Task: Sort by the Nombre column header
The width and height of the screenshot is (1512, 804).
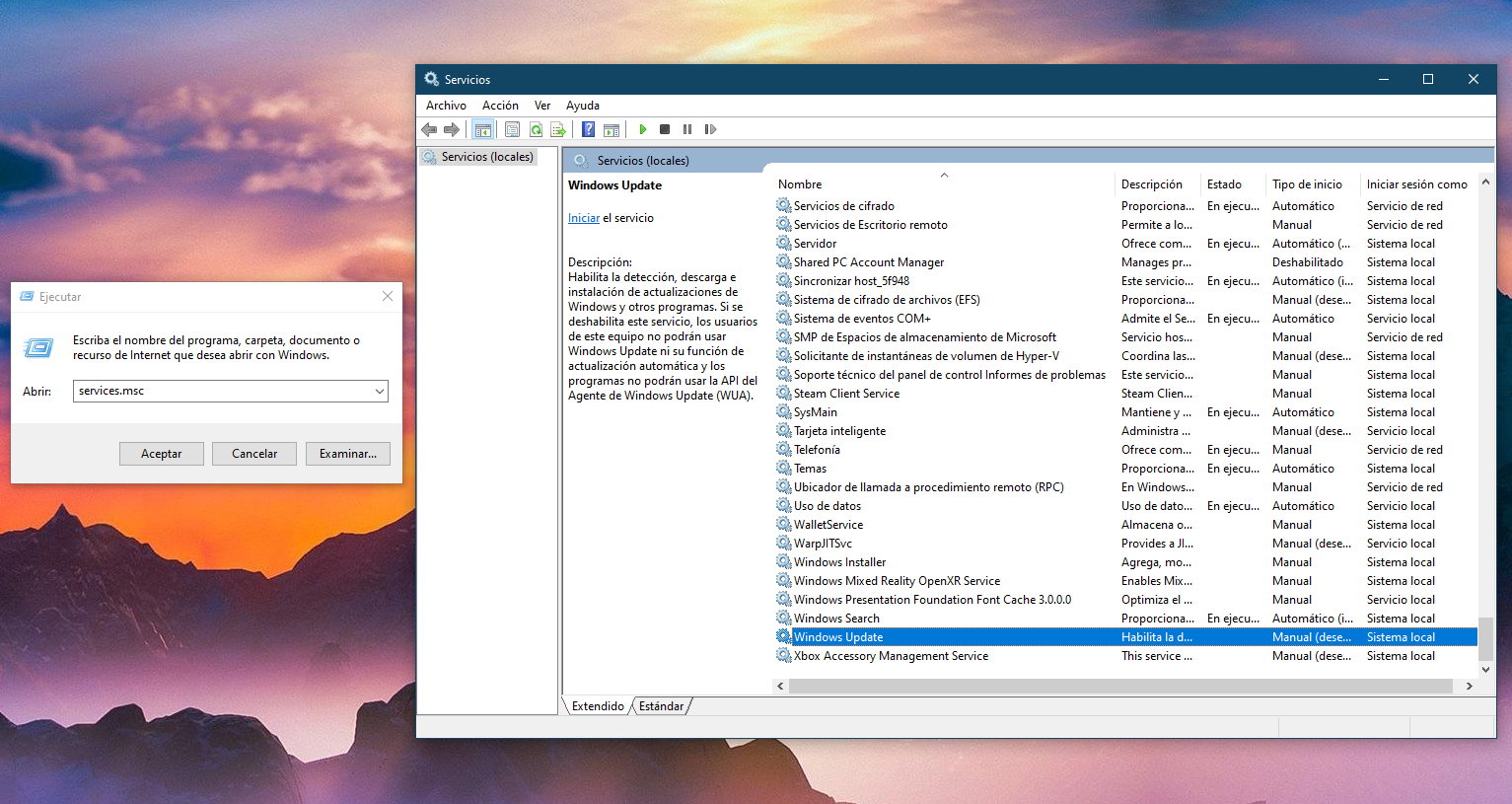Action: coord(800,184)
